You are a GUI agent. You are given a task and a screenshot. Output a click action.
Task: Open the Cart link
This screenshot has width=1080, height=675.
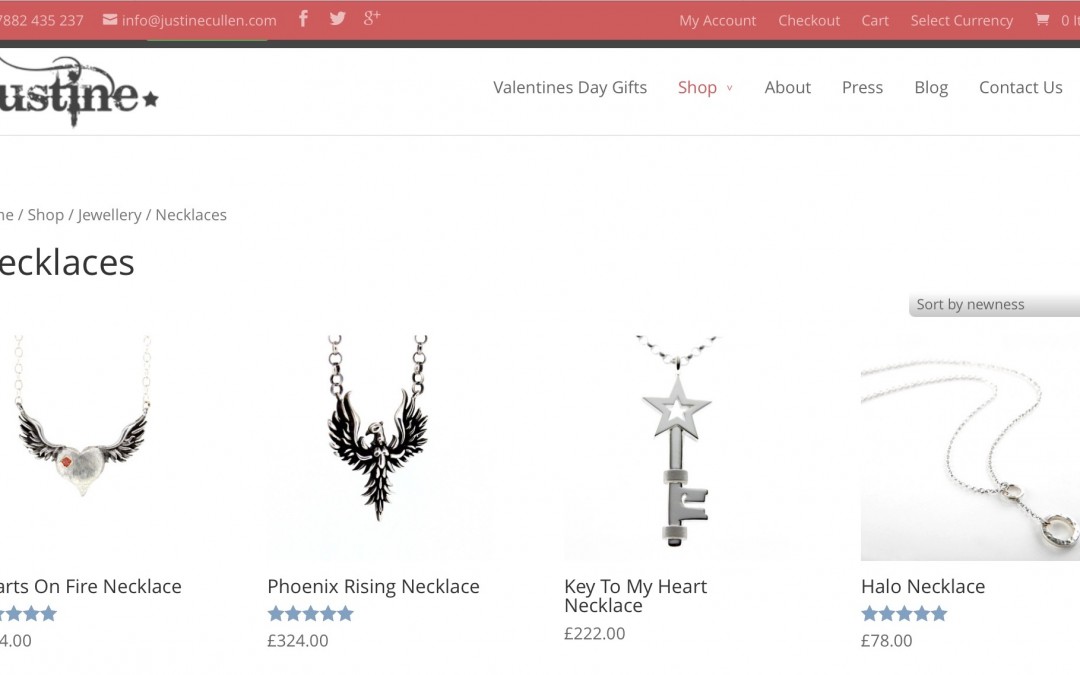click(875, 21)
